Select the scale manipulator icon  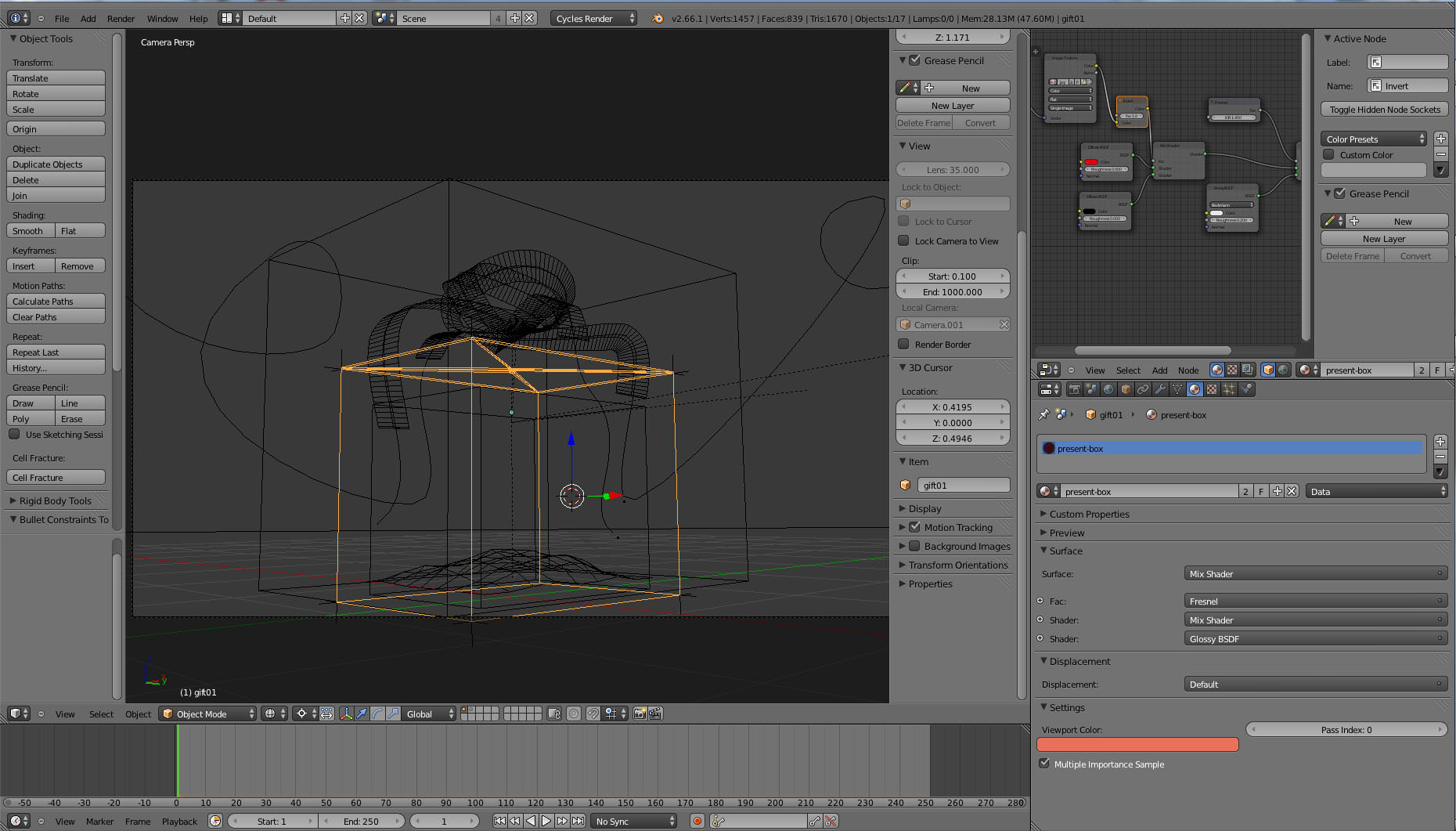393,714
